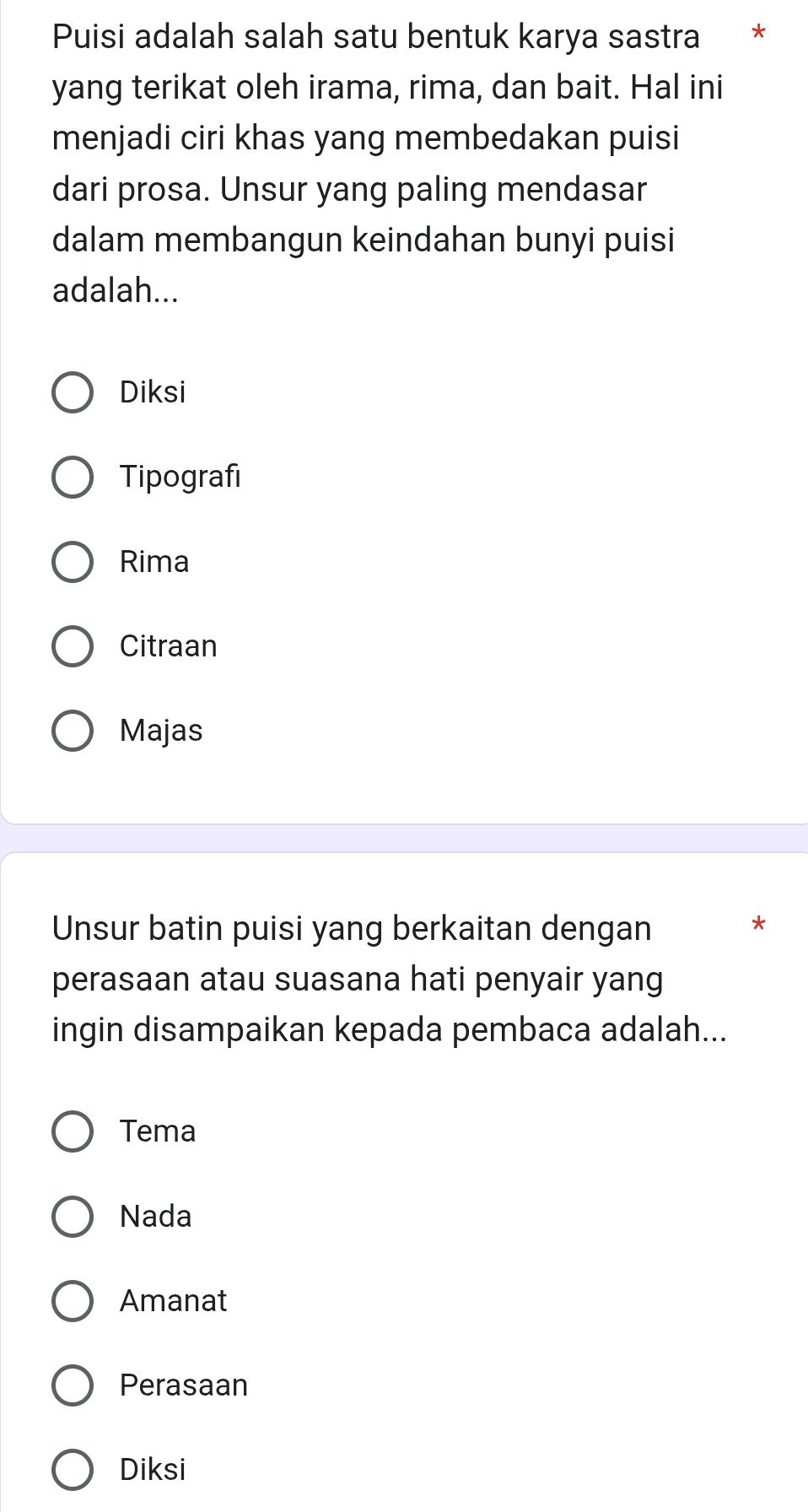Screen dimensions: 808x1512
Task: Select the Diksi radio button in first question
Action: click(74, 391)
